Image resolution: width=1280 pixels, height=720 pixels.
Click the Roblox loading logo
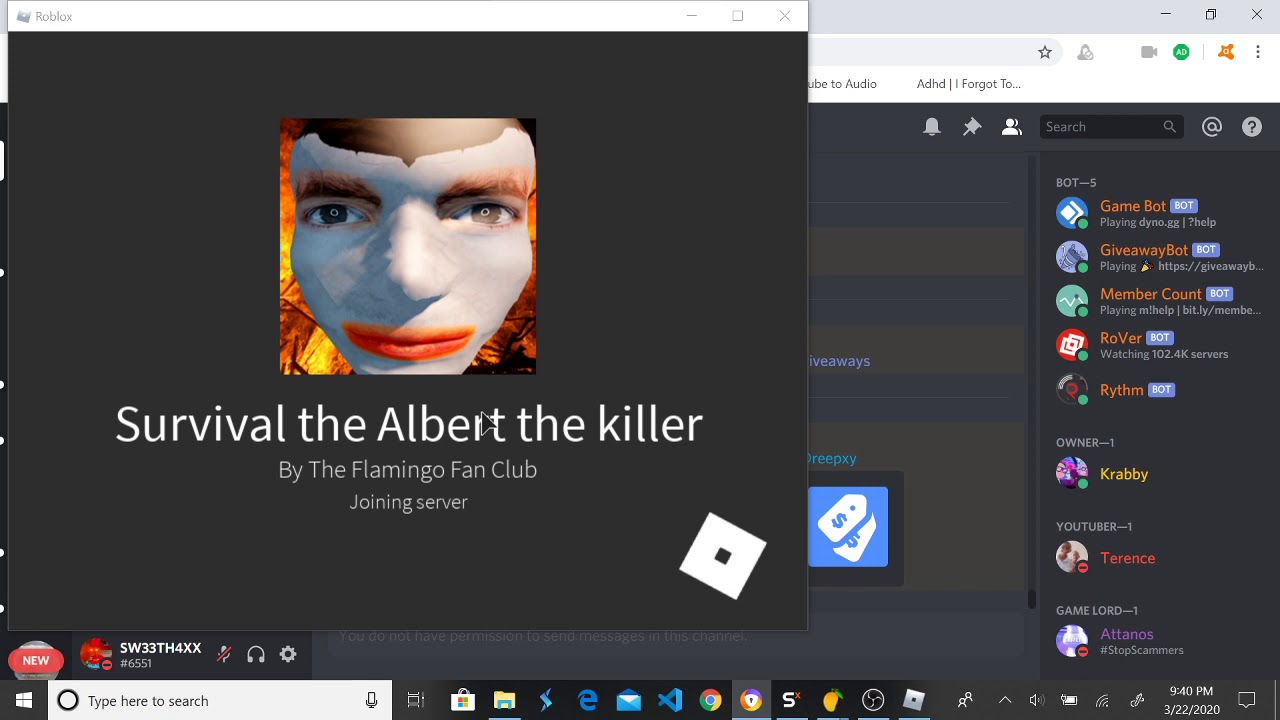coord(723,556)
